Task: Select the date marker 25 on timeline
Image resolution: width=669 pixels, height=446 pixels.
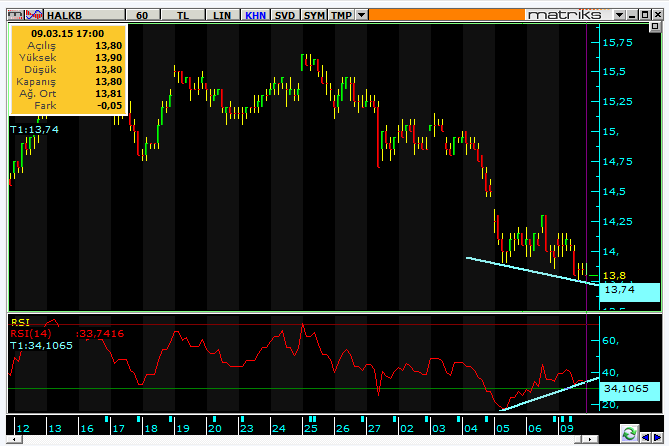Action: tap(311, 428)
